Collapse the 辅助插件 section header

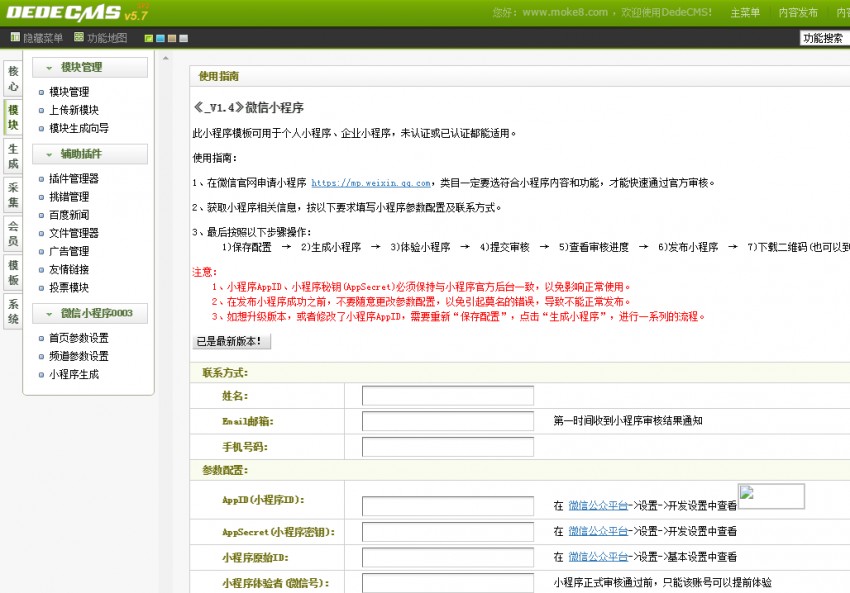tap(90, 154)
